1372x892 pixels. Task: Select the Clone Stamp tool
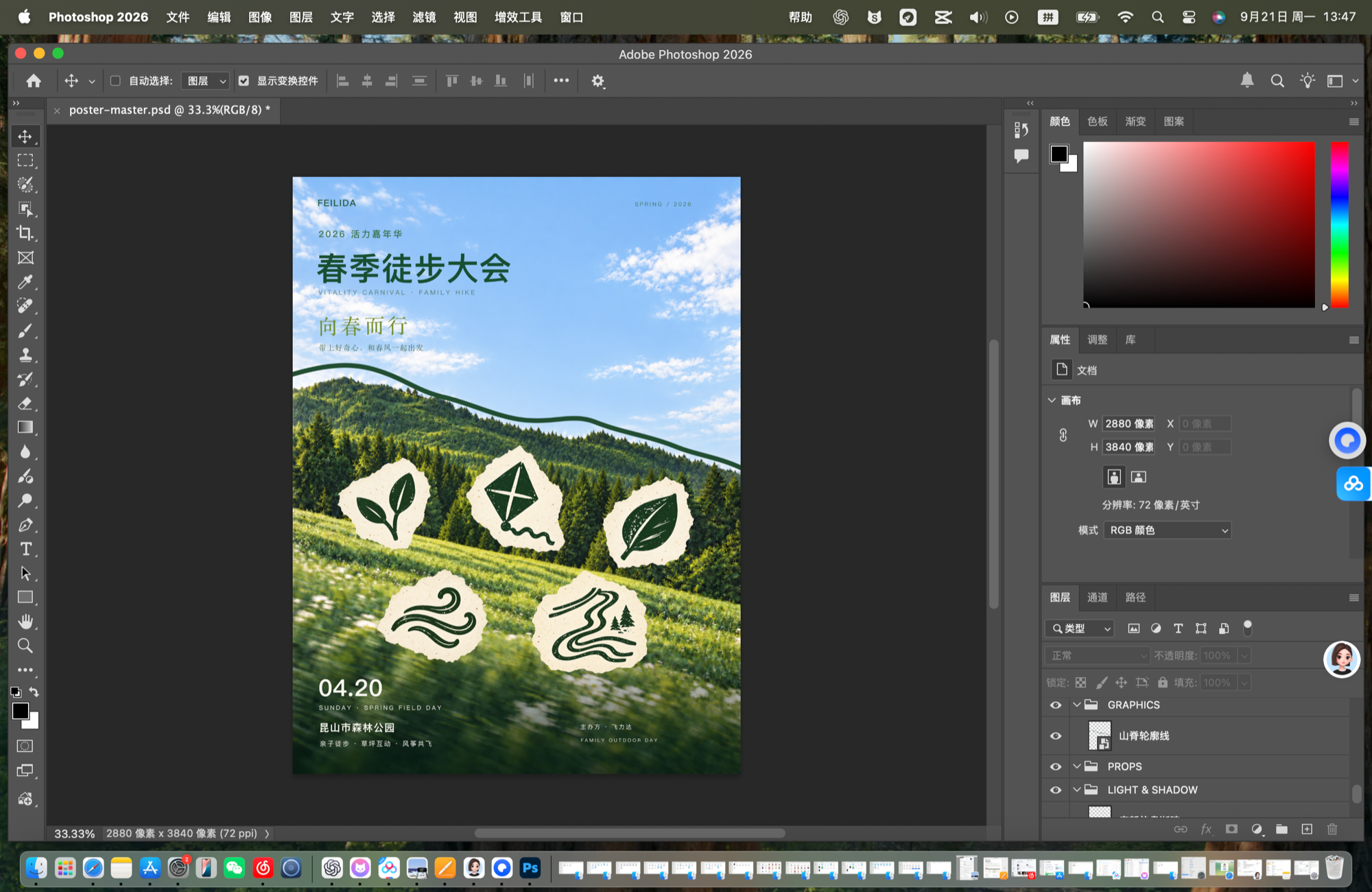(25, 355)
